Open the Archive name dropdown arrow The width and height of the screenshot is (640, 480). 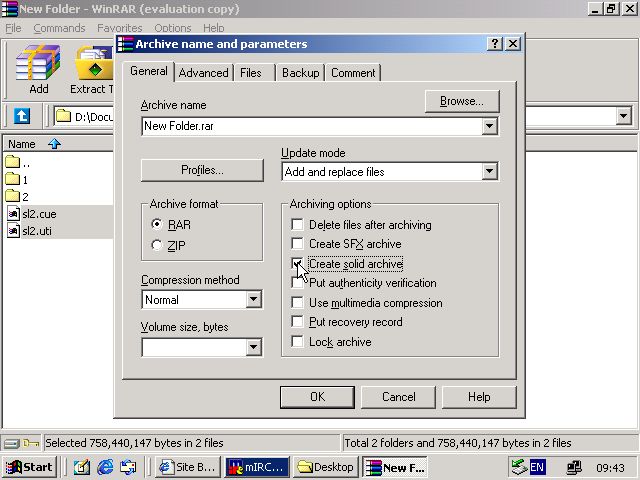[489, 126]
